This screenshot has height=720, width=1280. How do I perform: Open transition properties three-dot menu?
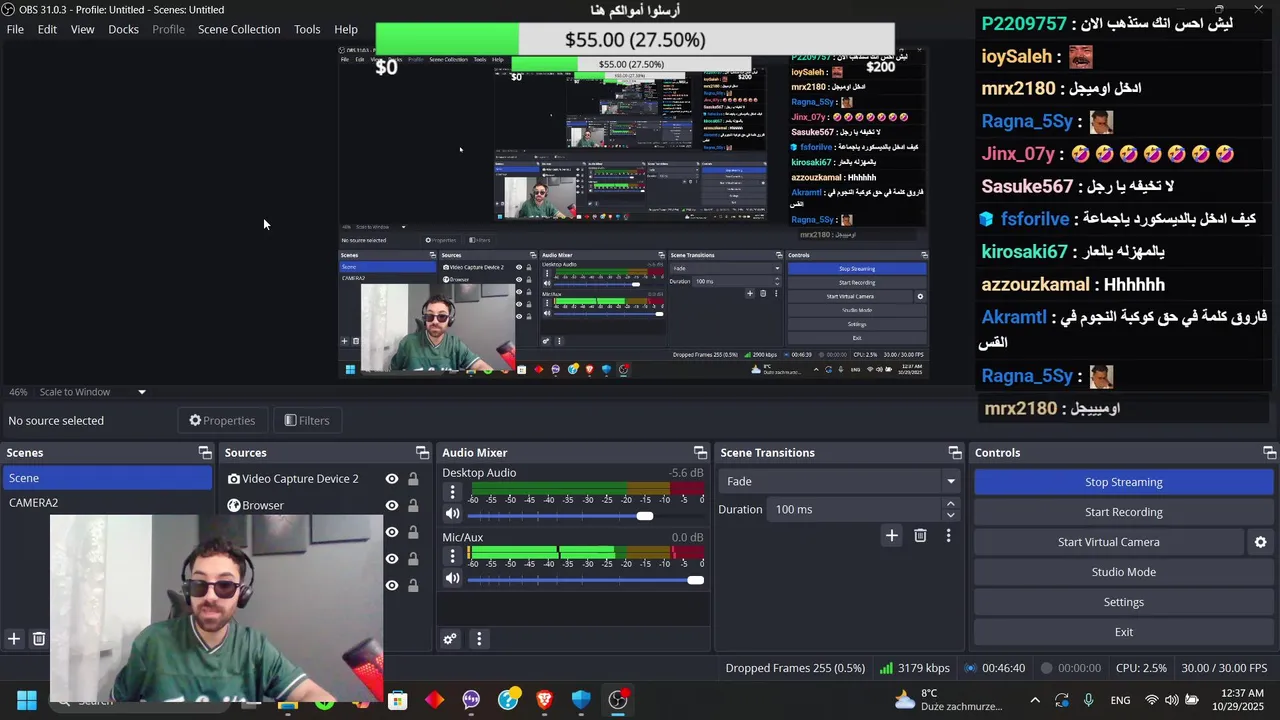(x=948, y=536)
